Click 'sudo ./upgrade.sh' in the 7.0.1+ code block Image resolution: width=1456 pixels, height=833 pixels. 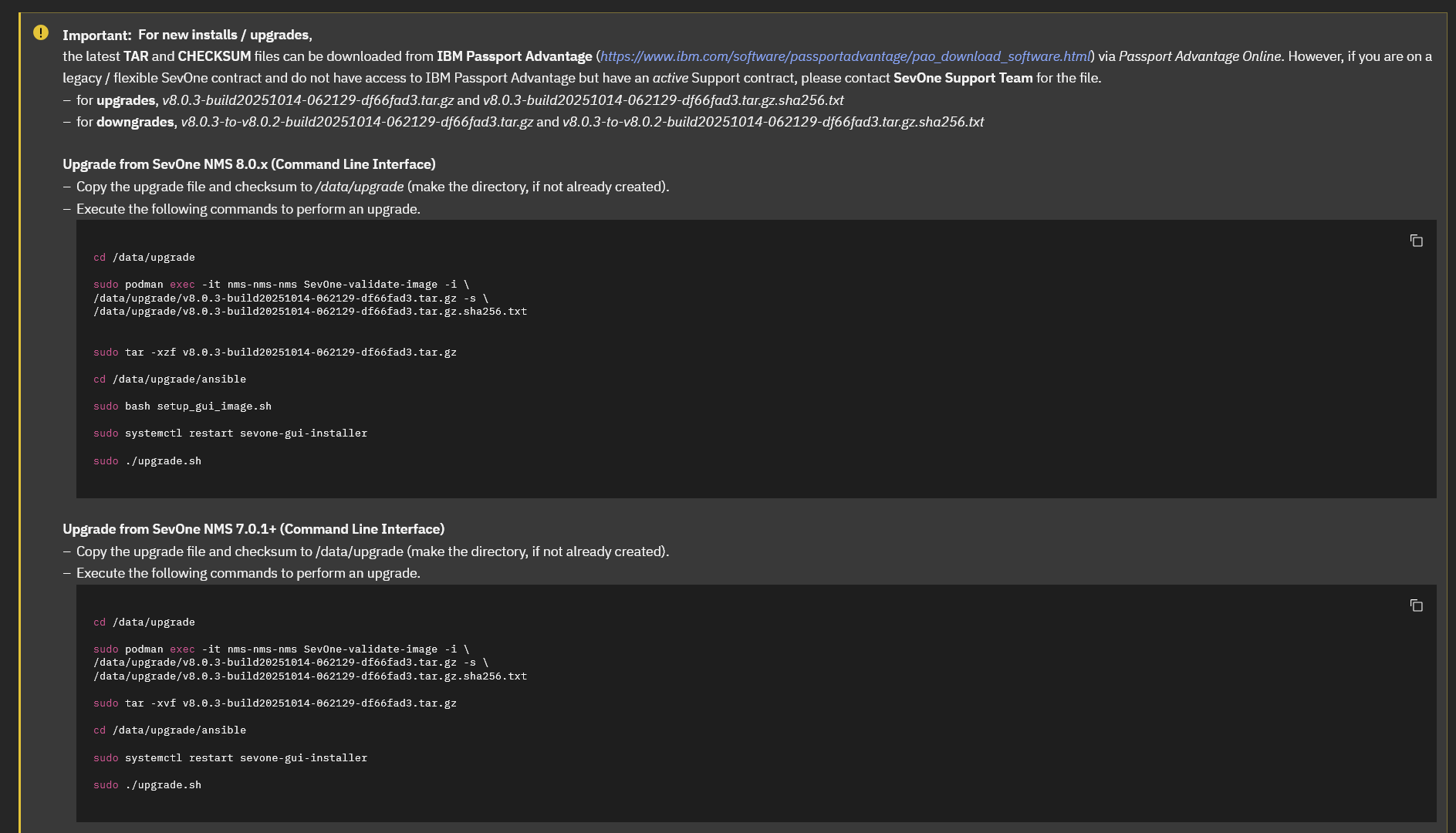click(x=147, y=785)
